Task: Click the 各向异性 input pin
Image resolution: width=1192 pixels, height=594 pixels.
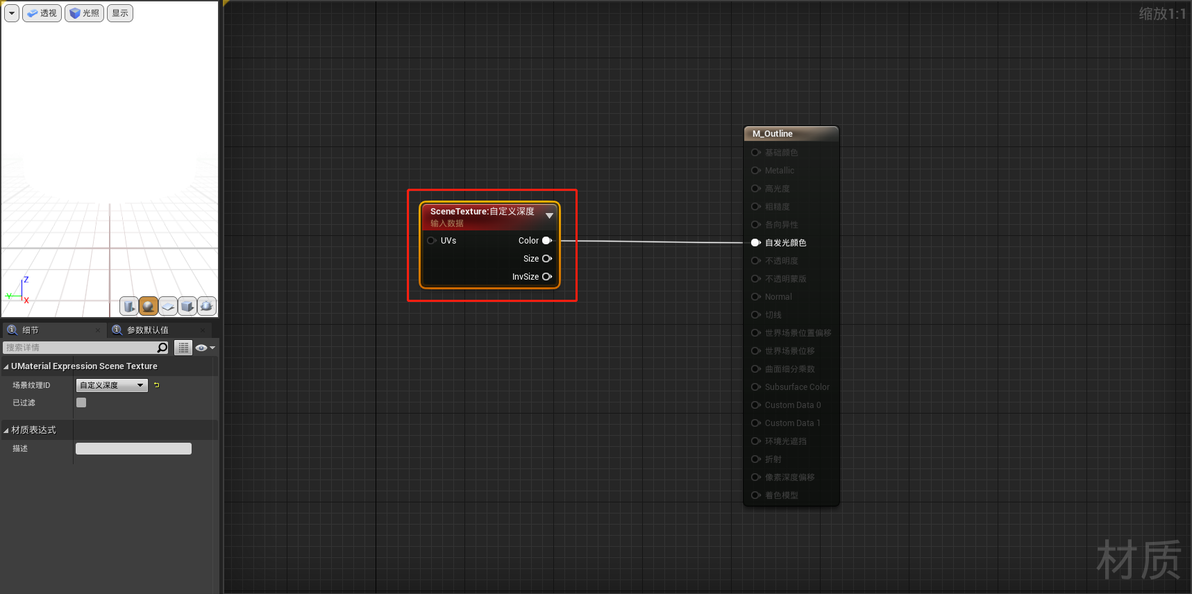Action: 756,225
